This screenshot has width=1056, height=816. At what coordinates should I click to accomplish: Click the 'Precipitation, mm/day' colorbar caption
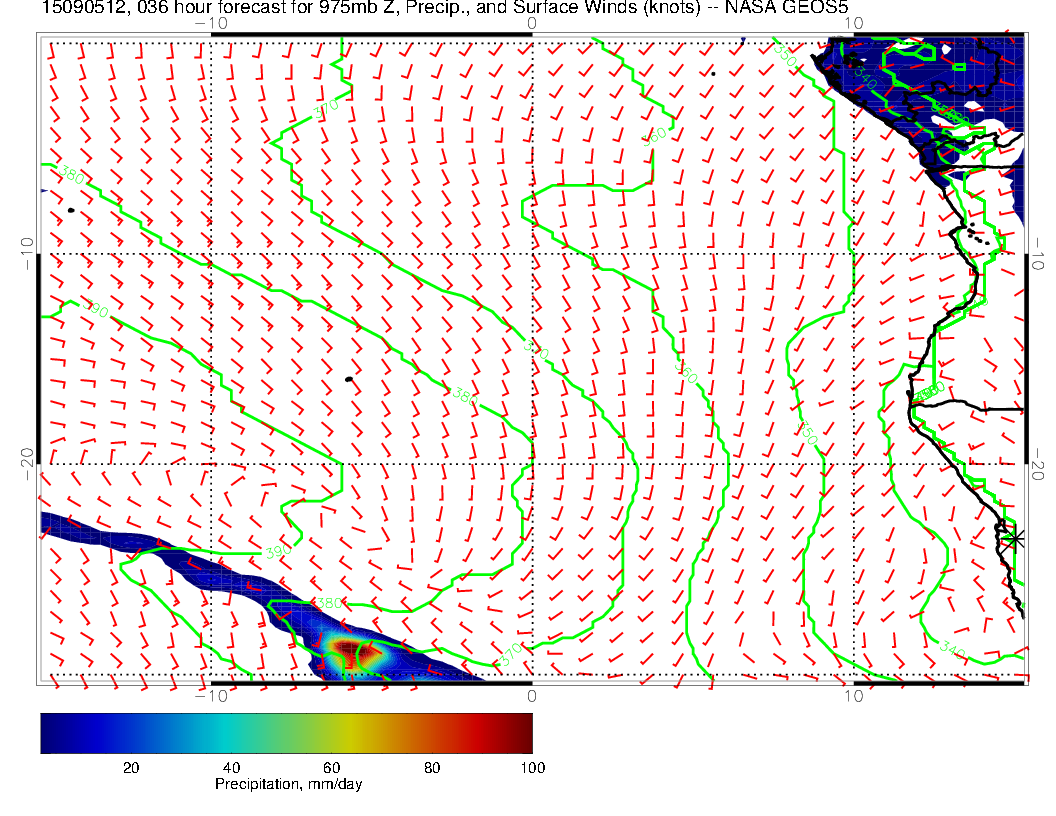pos(288,784)
